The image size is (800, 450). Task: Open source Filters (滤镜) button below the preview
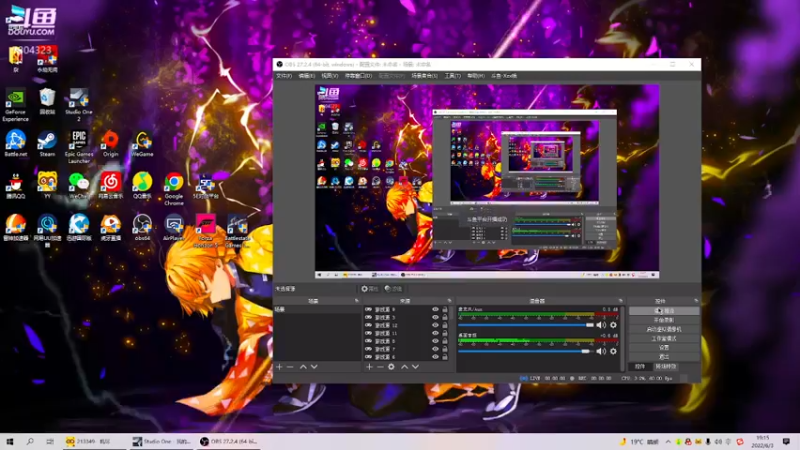click(x=393, y=289)
